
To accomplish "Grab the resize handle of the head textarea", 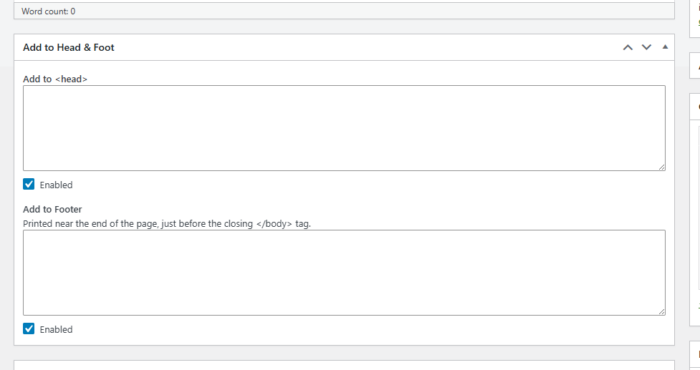I will click(662, 167).
